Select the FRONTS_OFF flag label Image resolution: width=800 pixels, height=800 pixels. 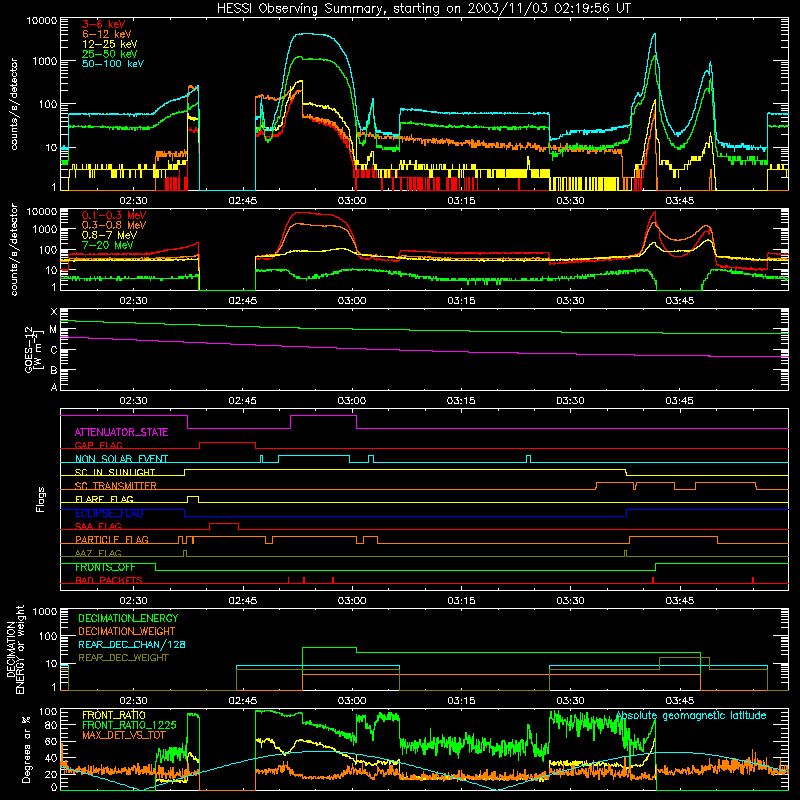point(105,567)
